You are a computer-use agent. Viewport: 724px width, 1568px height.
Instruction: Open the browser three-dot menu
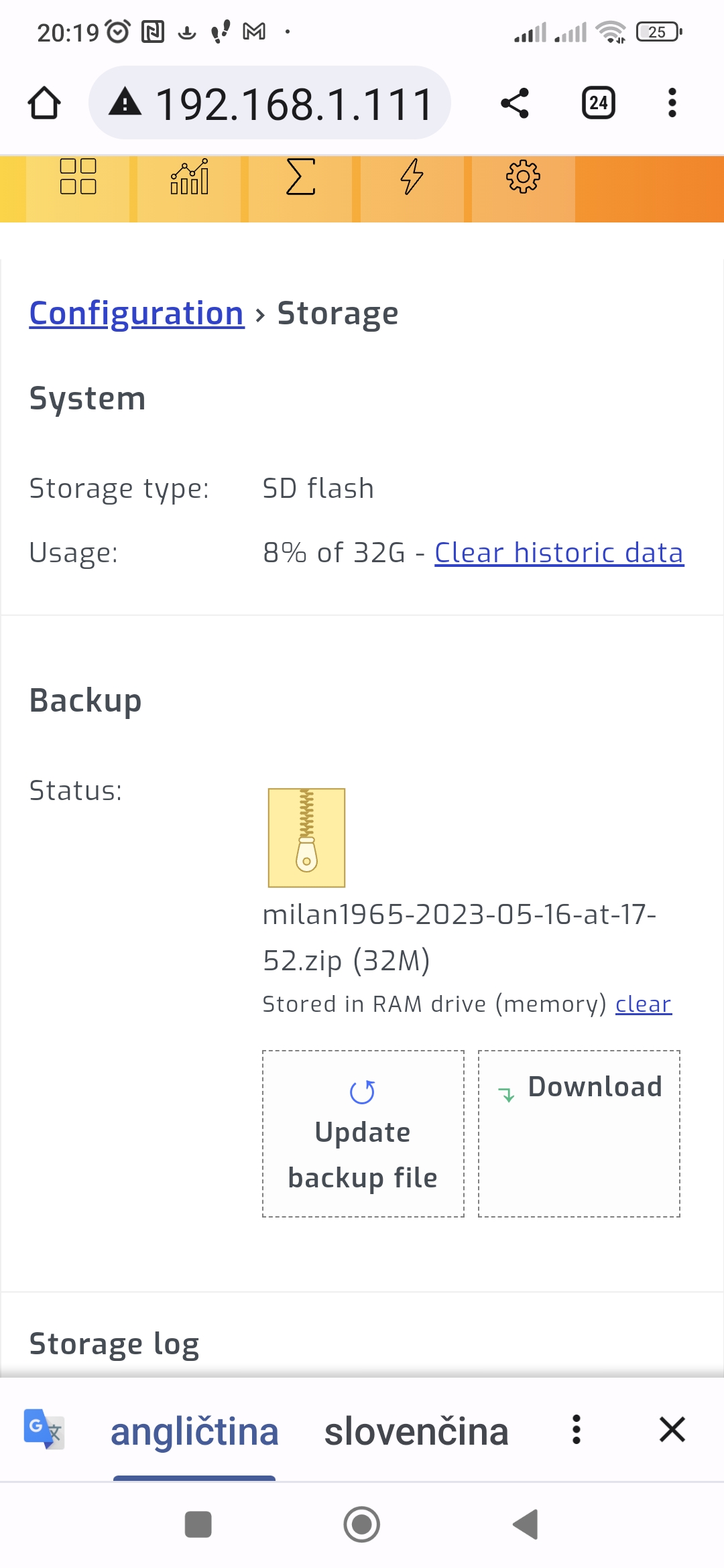point(672,103)
